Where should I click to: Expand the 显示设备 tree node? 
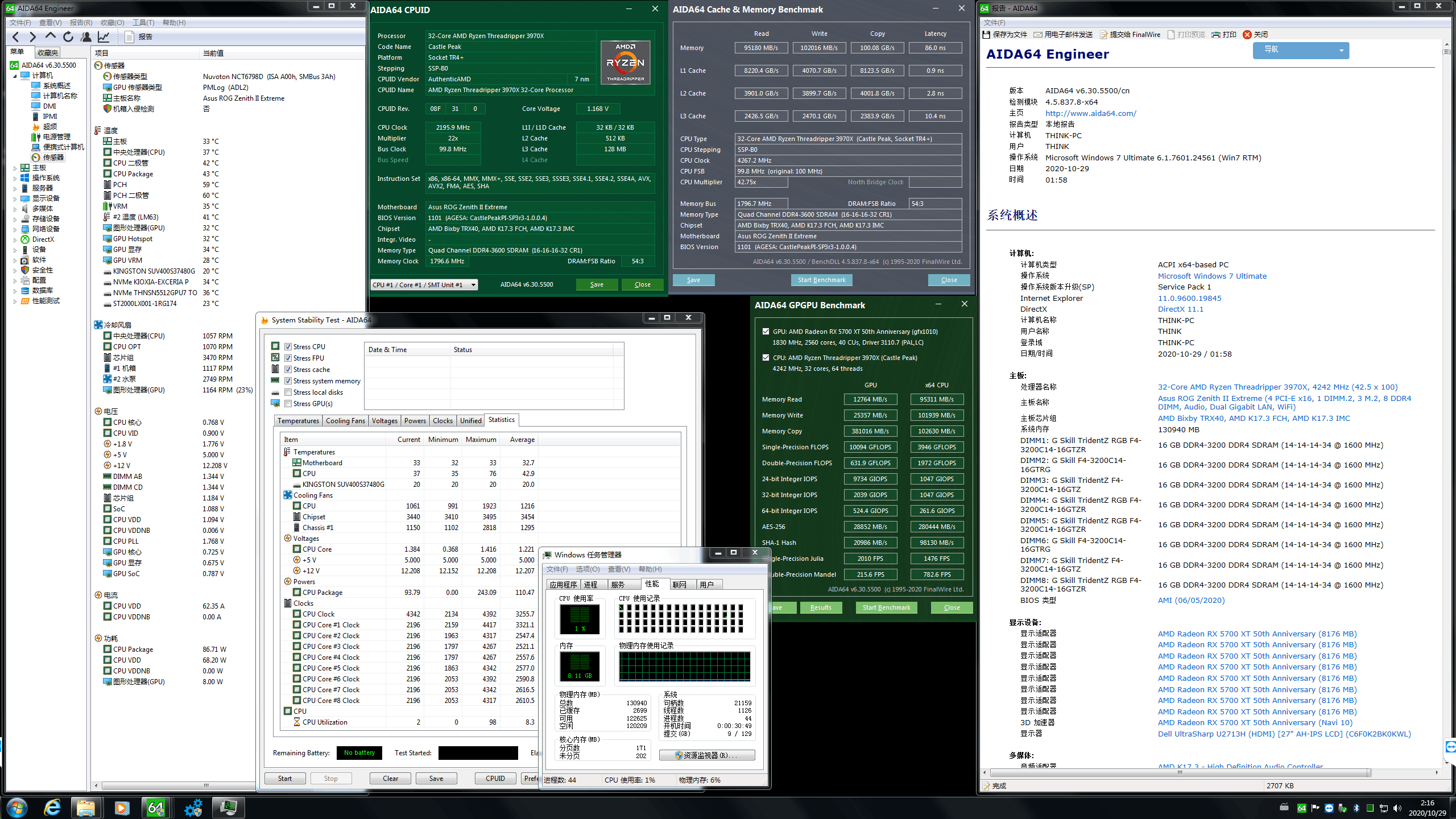click(15, 198)
